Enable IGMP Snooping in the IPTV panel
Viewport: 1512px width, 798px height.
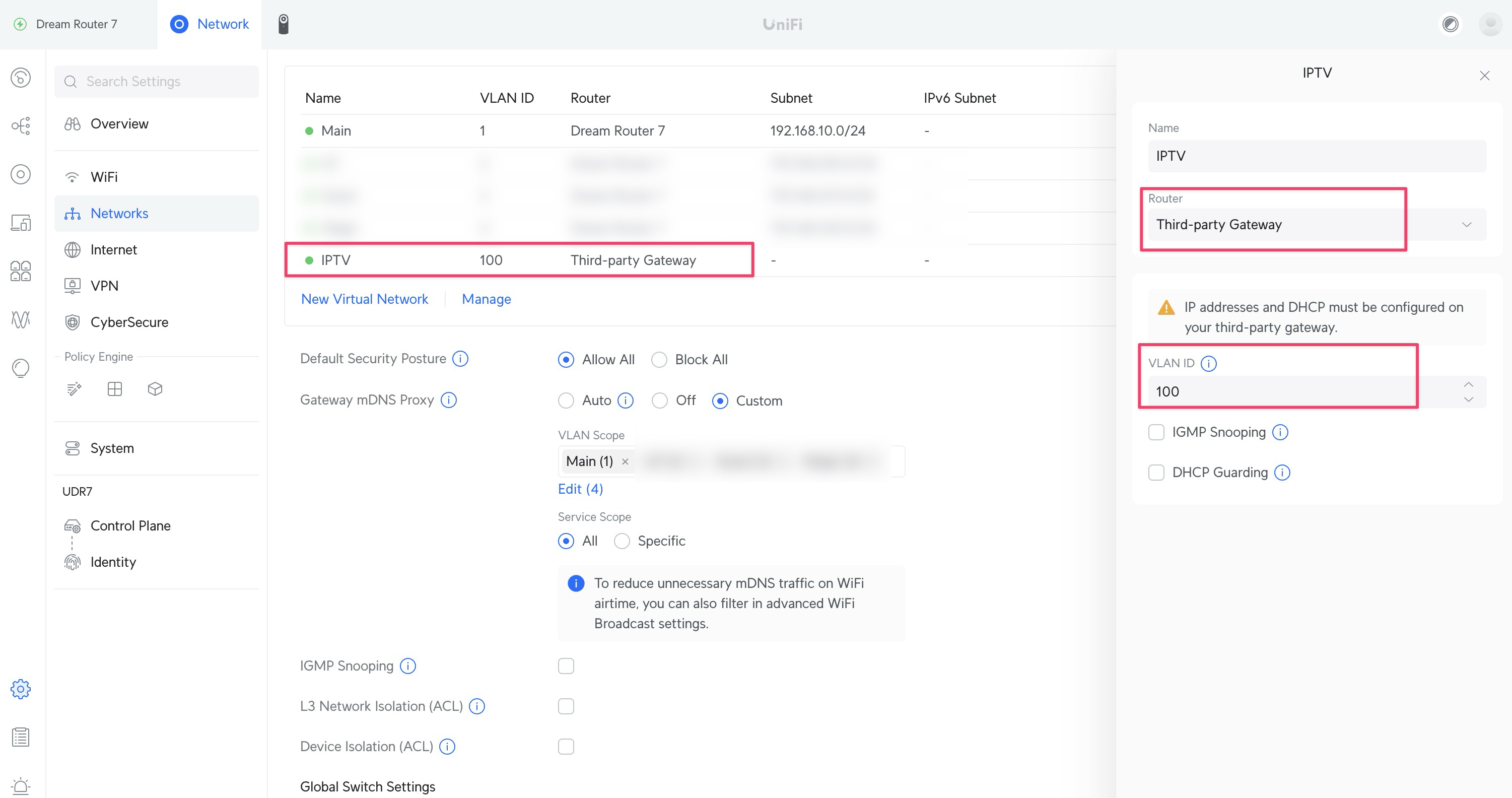pyautogui.click(x=1156, y=432)
